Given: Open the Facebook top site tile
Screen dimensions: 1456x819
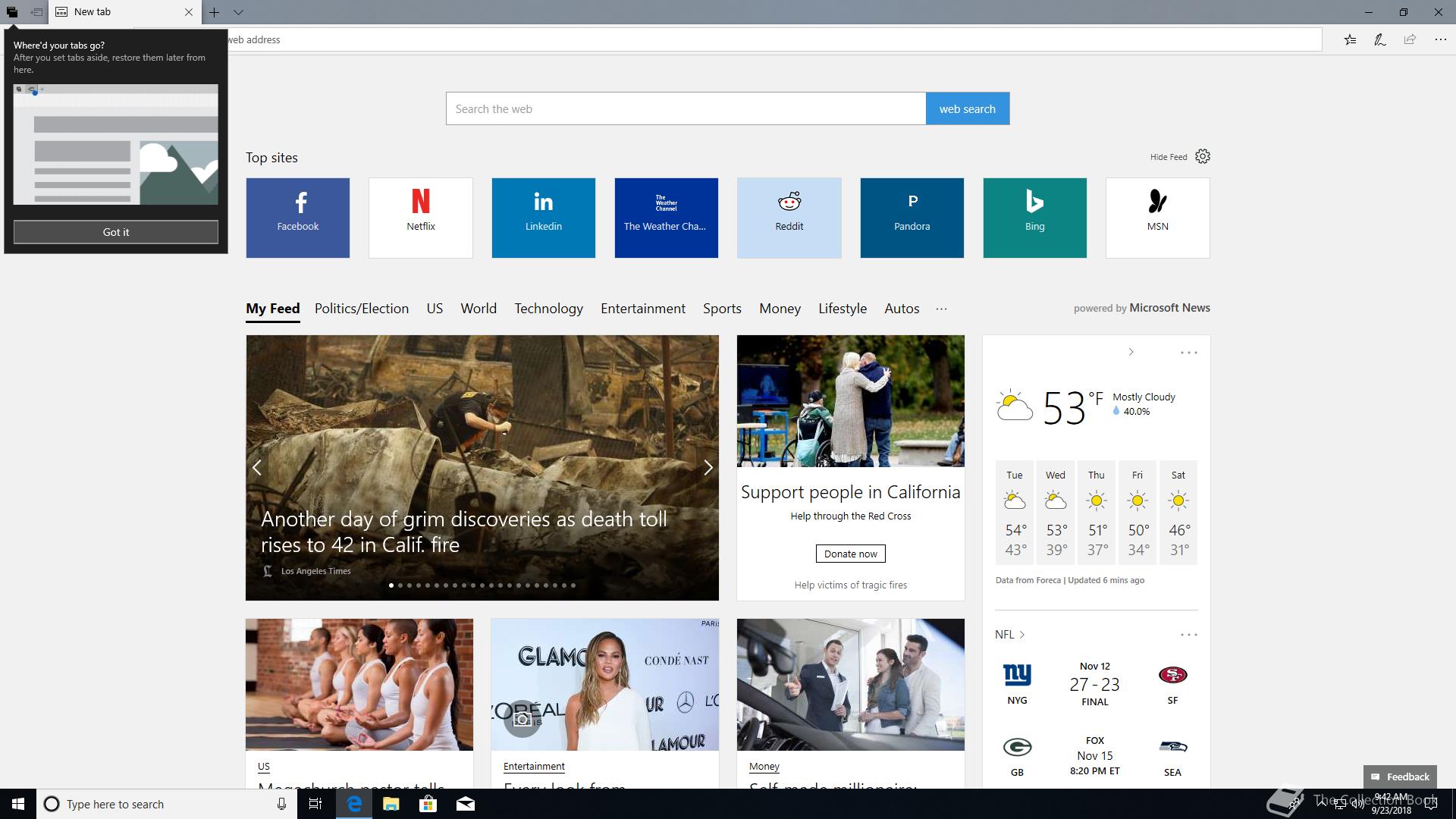Looking at the screenshot, I should [298, 218].
